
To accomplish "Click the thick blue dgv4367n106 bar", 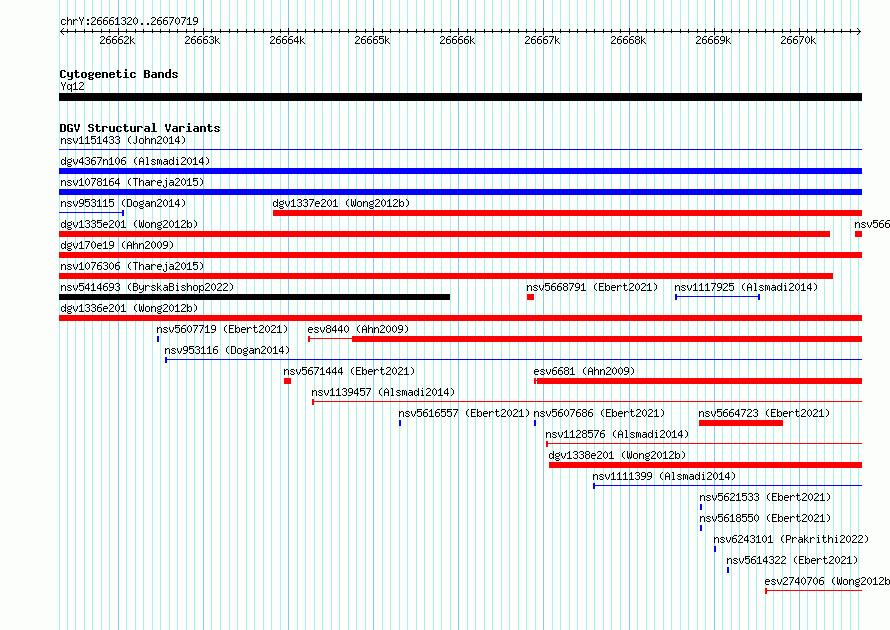I will (460, 171).
